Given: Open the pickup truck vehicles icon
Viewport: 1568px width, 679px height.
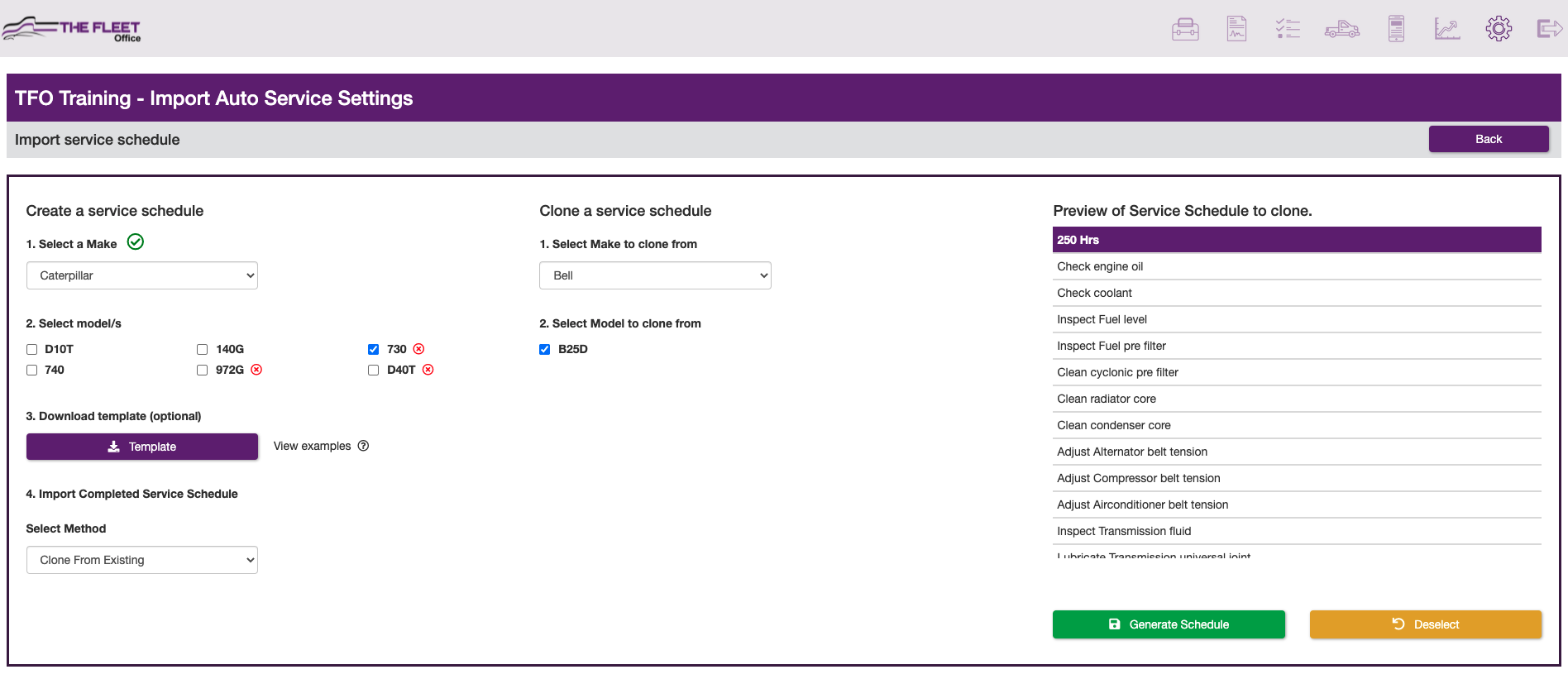Looking at the screenshot, I should [1341, 29].
